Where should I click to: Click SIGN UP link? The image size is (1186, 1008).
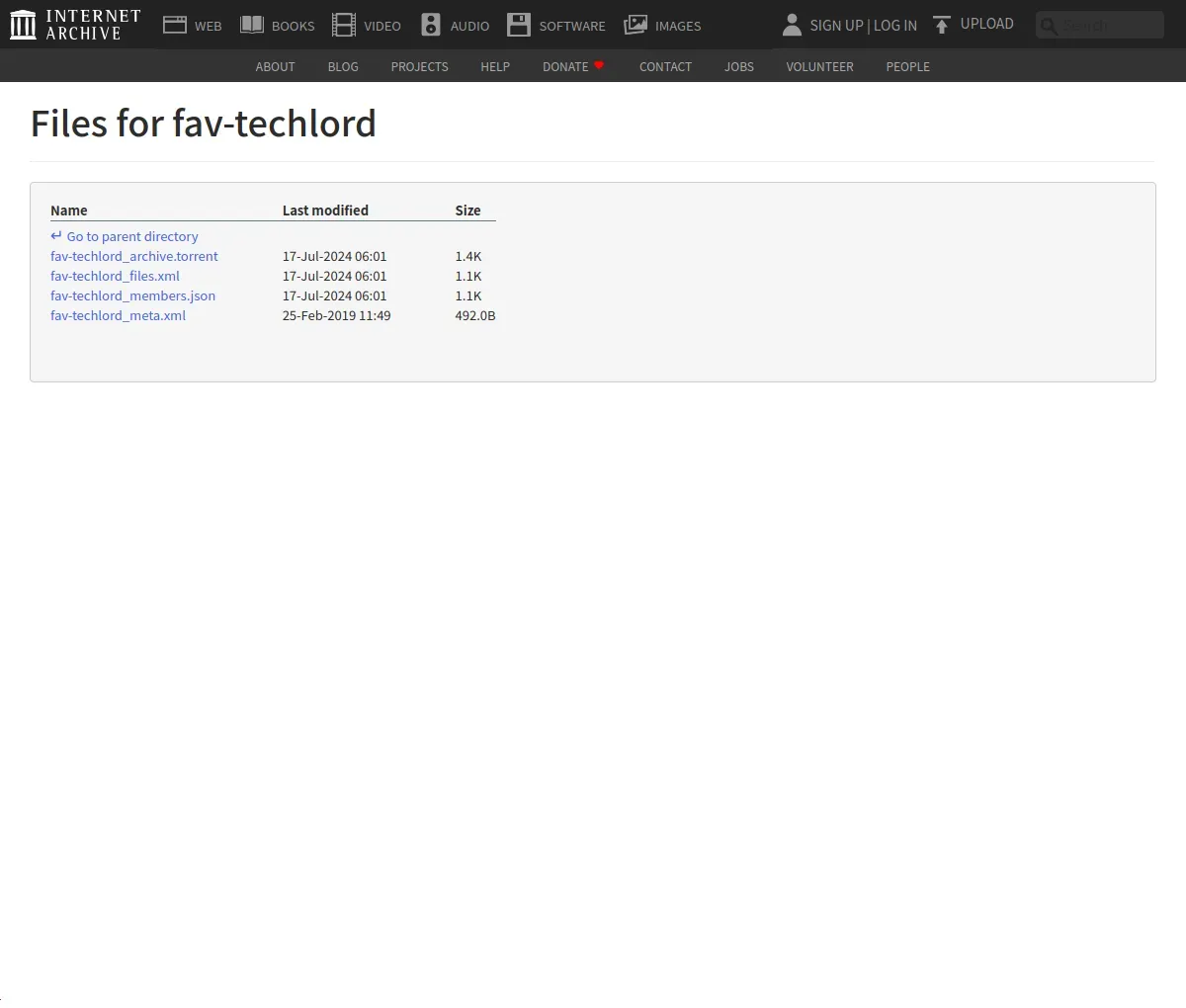coord(836,26)
